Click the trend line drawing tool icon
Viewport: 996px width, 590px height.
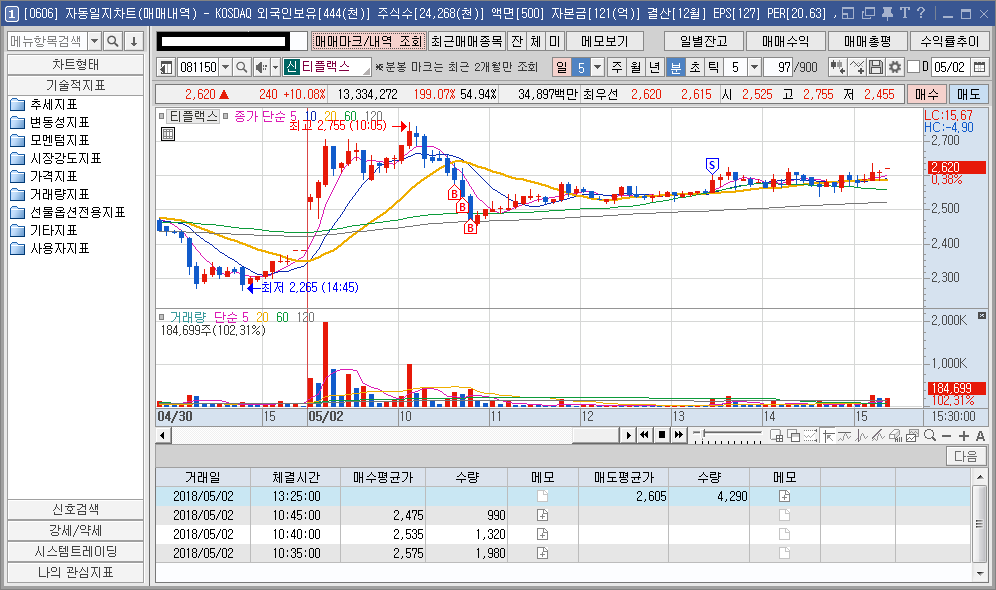(878, 436)
